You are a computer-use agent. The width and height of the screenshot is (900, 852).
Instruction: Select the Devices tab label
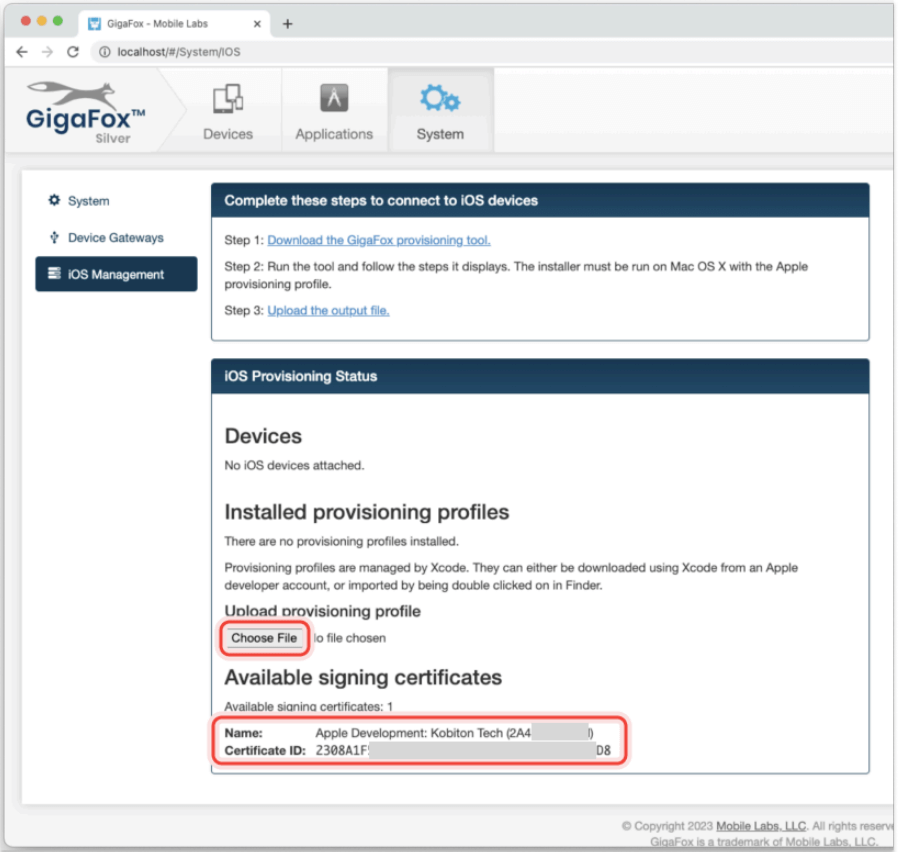pos(228,134)
